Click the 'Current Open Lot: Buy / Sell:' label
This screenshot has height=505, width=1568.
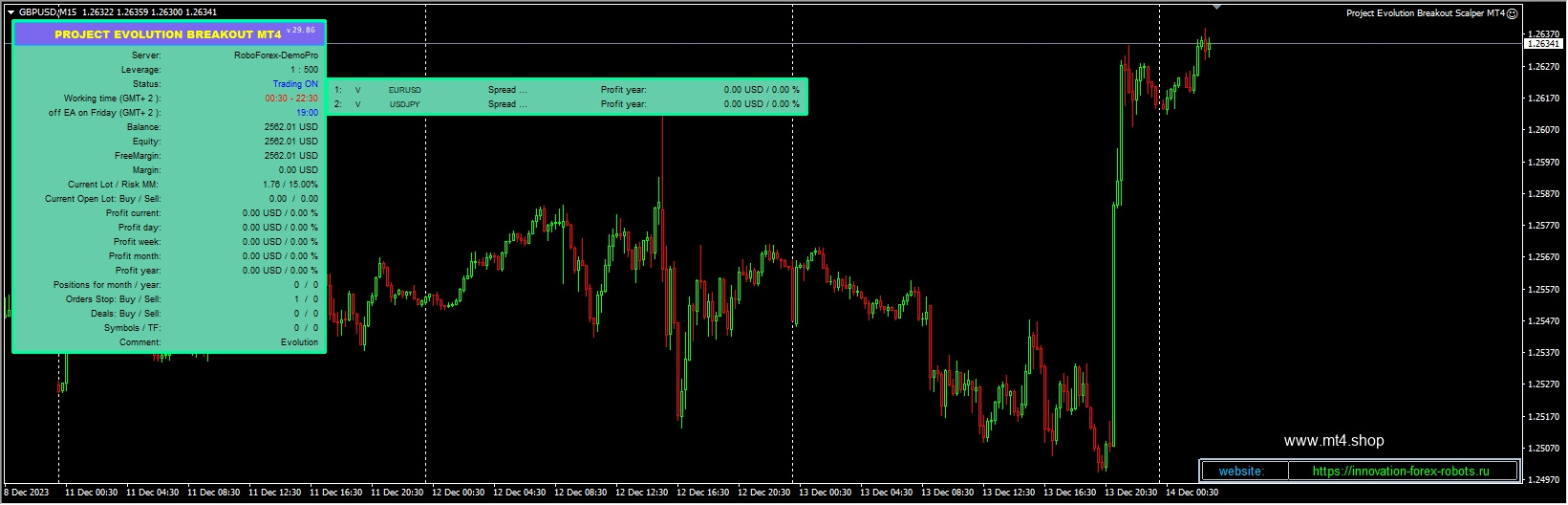(102, 199)
